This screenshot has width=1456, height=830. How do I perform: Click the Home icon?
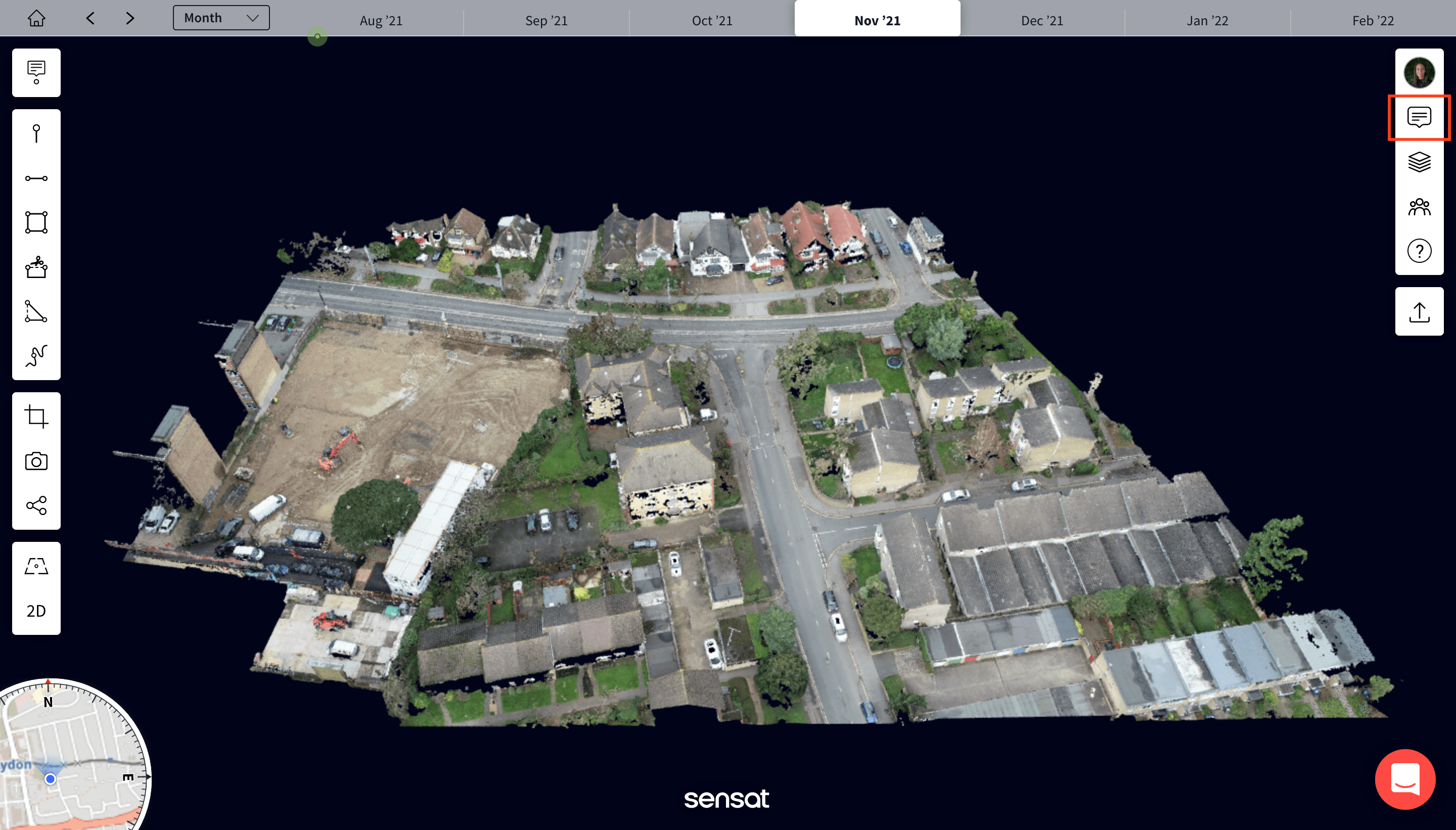[x=36, y=18]
